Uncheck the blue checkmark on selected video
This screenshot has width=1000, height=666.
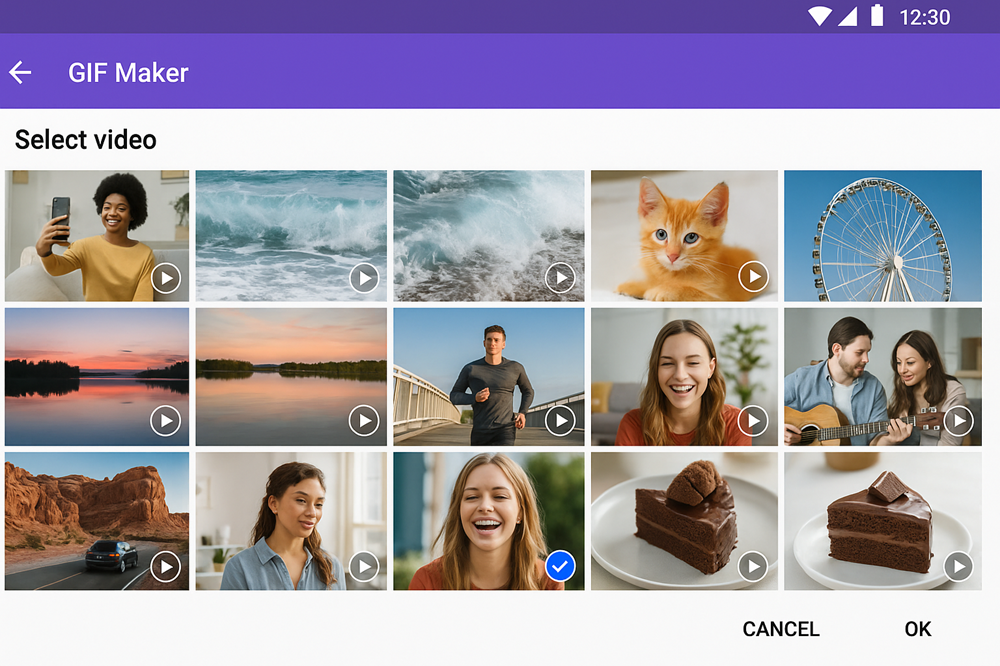click(x=560, y=567)
